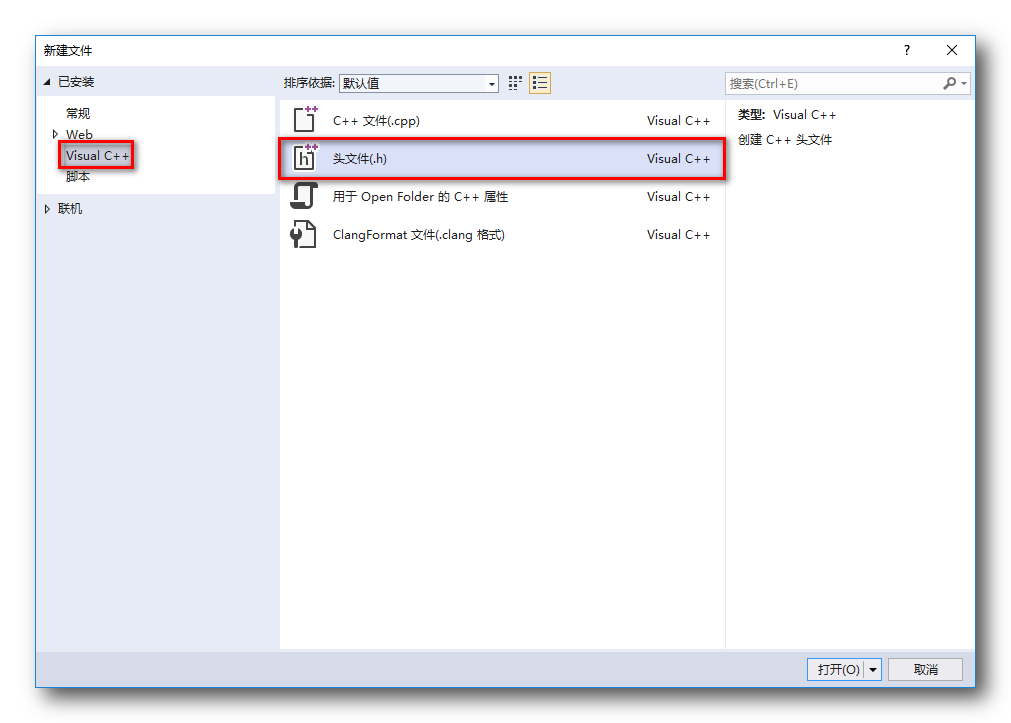Click the header file (.h) template icon
The width and height of the screenshot is (1011, 723).
tap(305, 157)
